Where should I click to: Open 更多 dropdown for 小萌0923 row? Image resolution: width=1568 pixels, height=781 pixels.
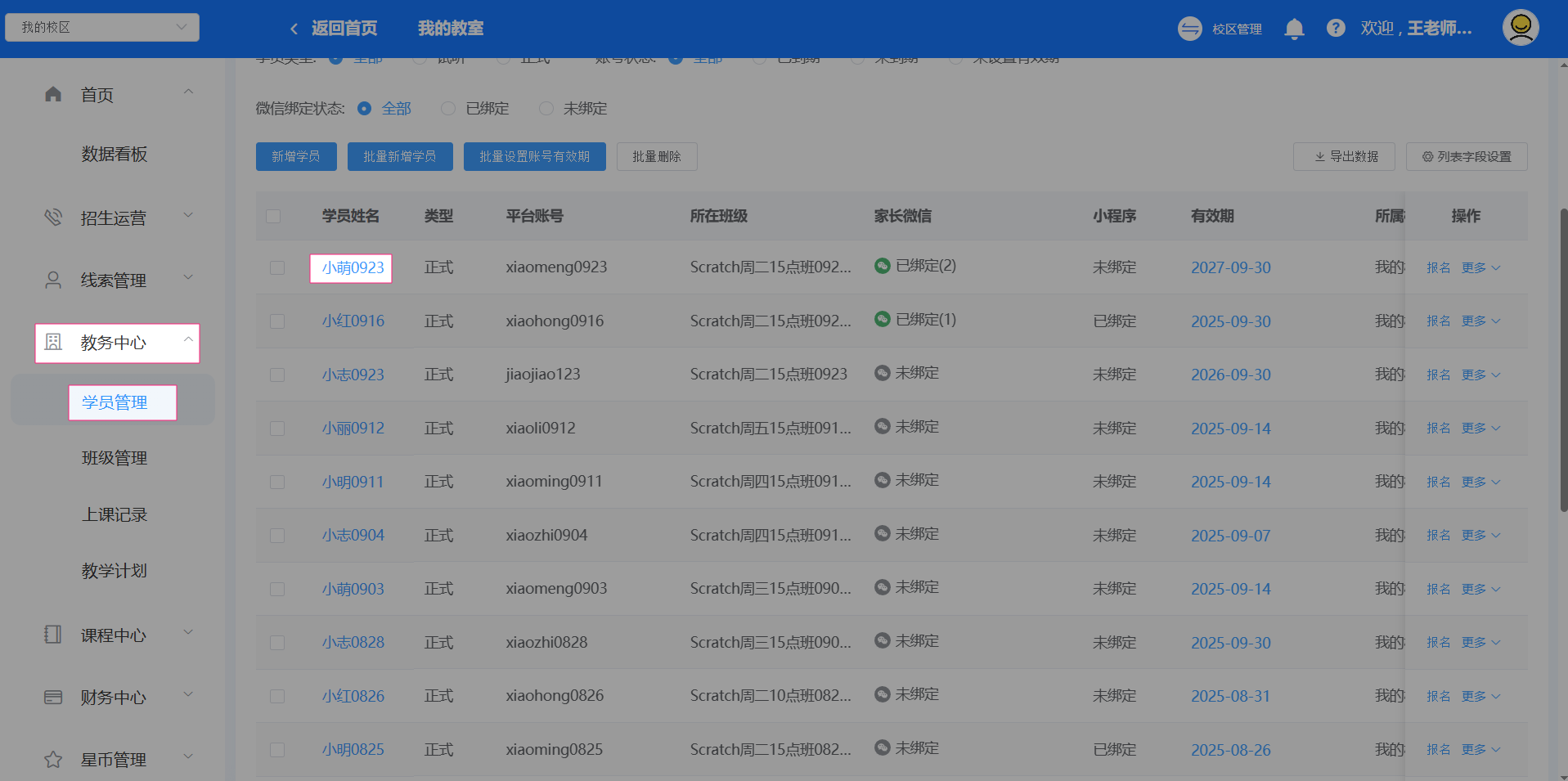pyautogui.click(x=1480, y=268)
